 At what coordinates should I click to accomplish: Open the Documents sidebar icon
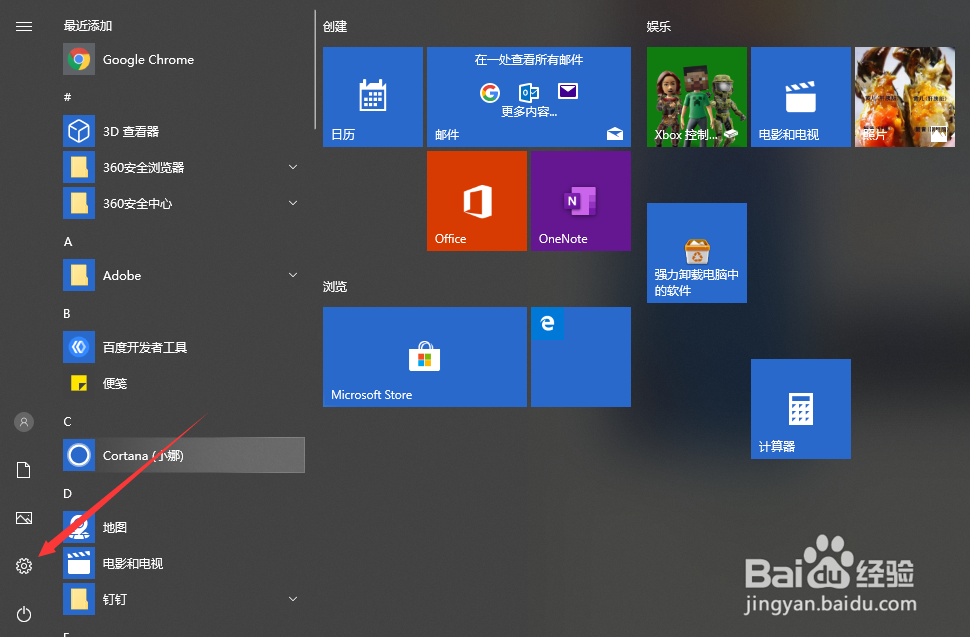(24, 470)
